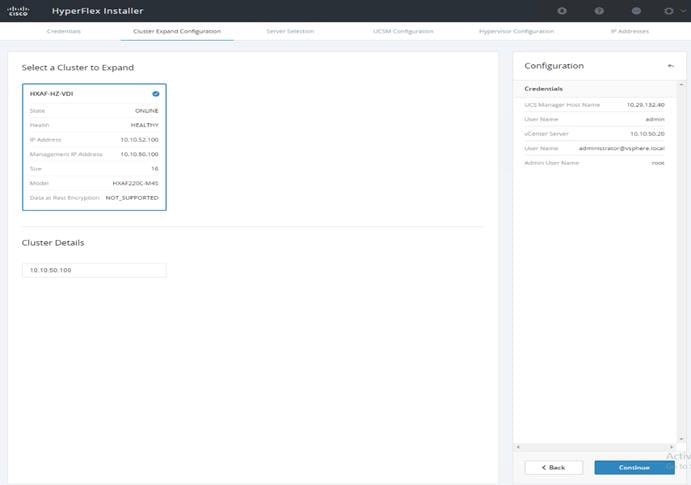The width and height of the screenshot is (691, 485).
Task: Click the NOT_SUPPORTED encryption value
Action: pos(132,198)
